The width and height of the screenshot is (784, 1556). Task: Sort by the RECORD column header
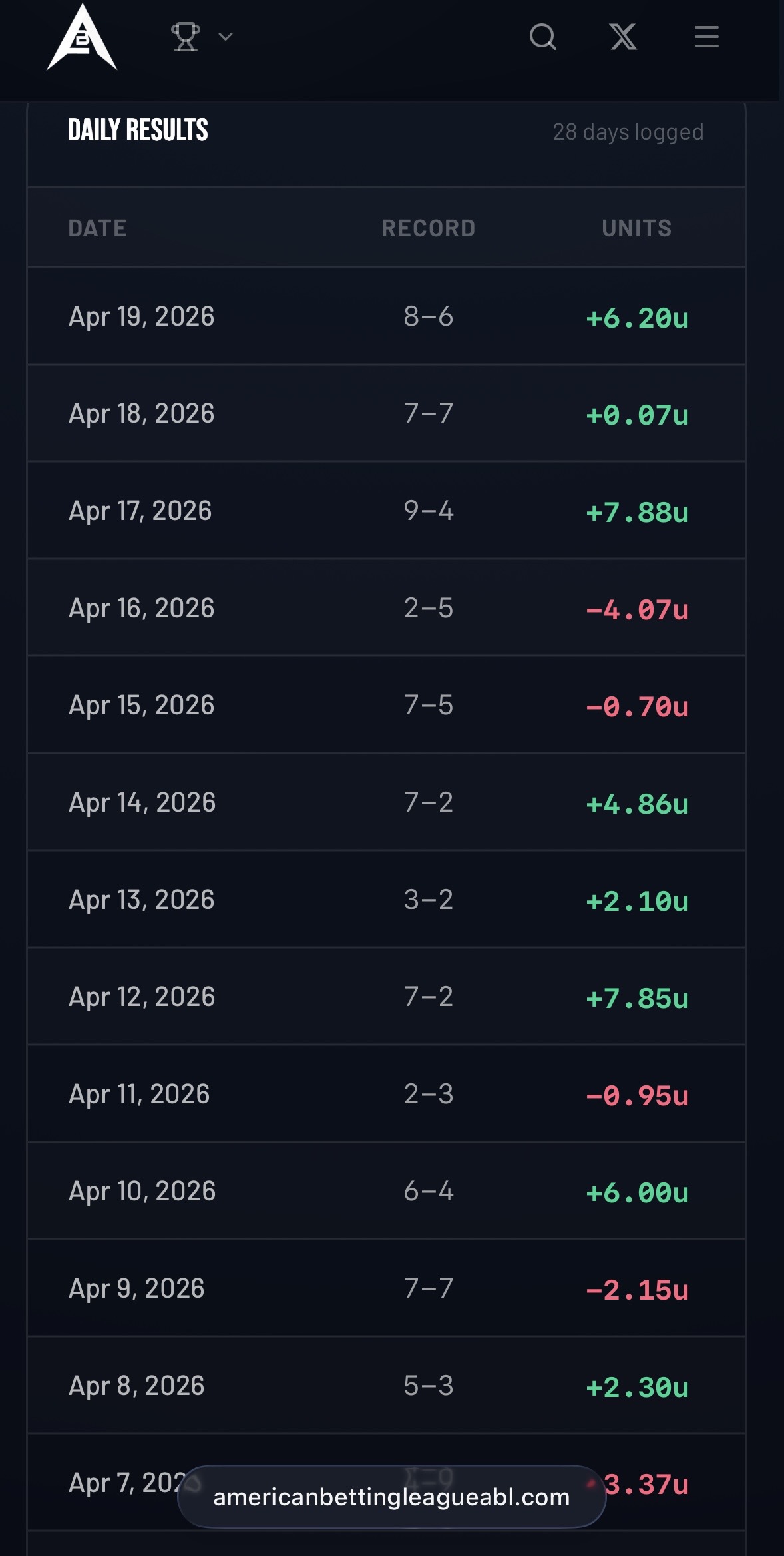(428, 228)
